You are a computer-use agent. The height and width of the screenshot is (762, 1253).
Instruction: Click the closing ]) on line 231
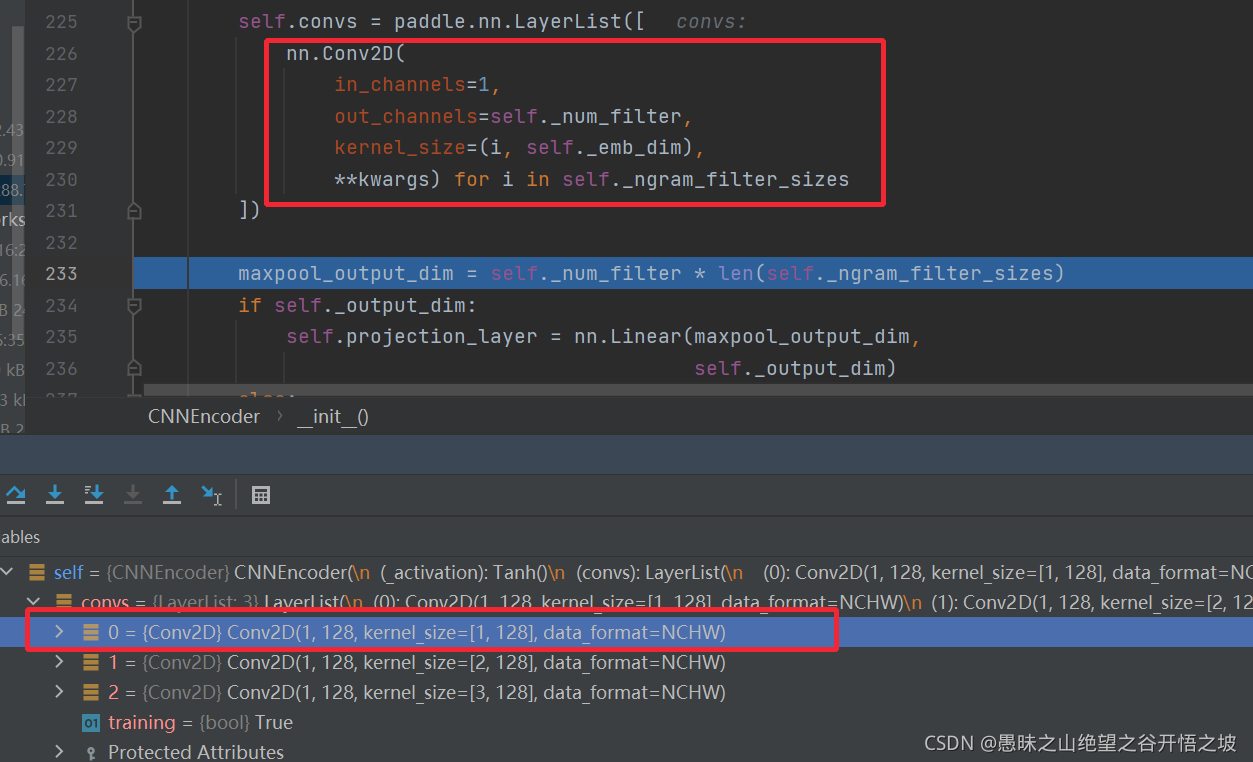pyautogui.click(x=250, y=211)
